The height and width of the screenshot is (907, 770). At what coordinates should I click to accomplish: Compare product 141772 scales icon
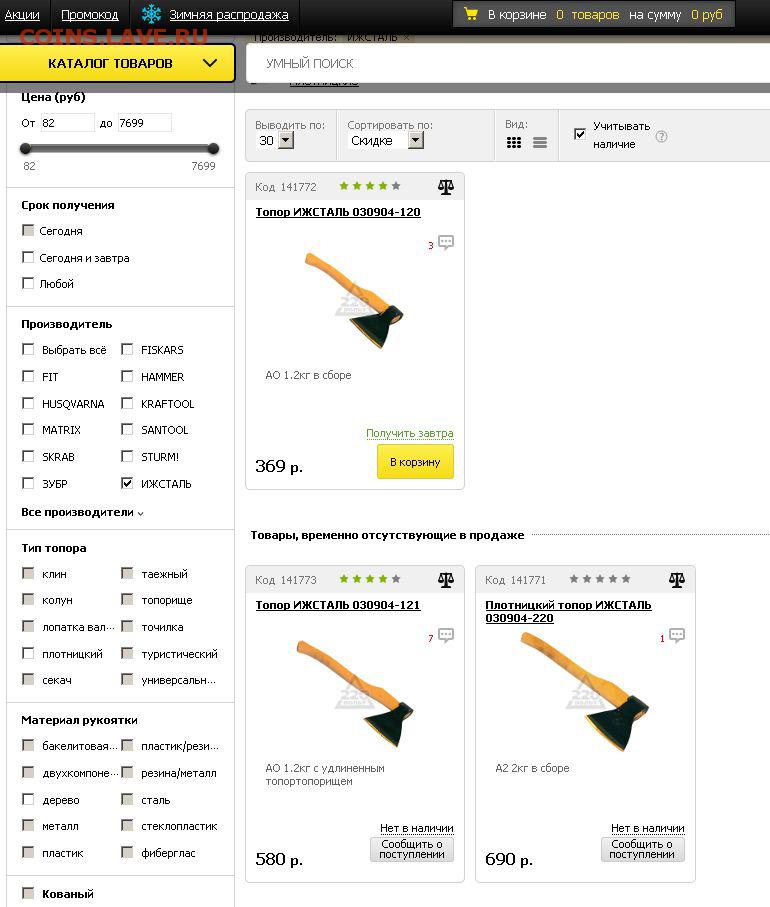(445, 187)
